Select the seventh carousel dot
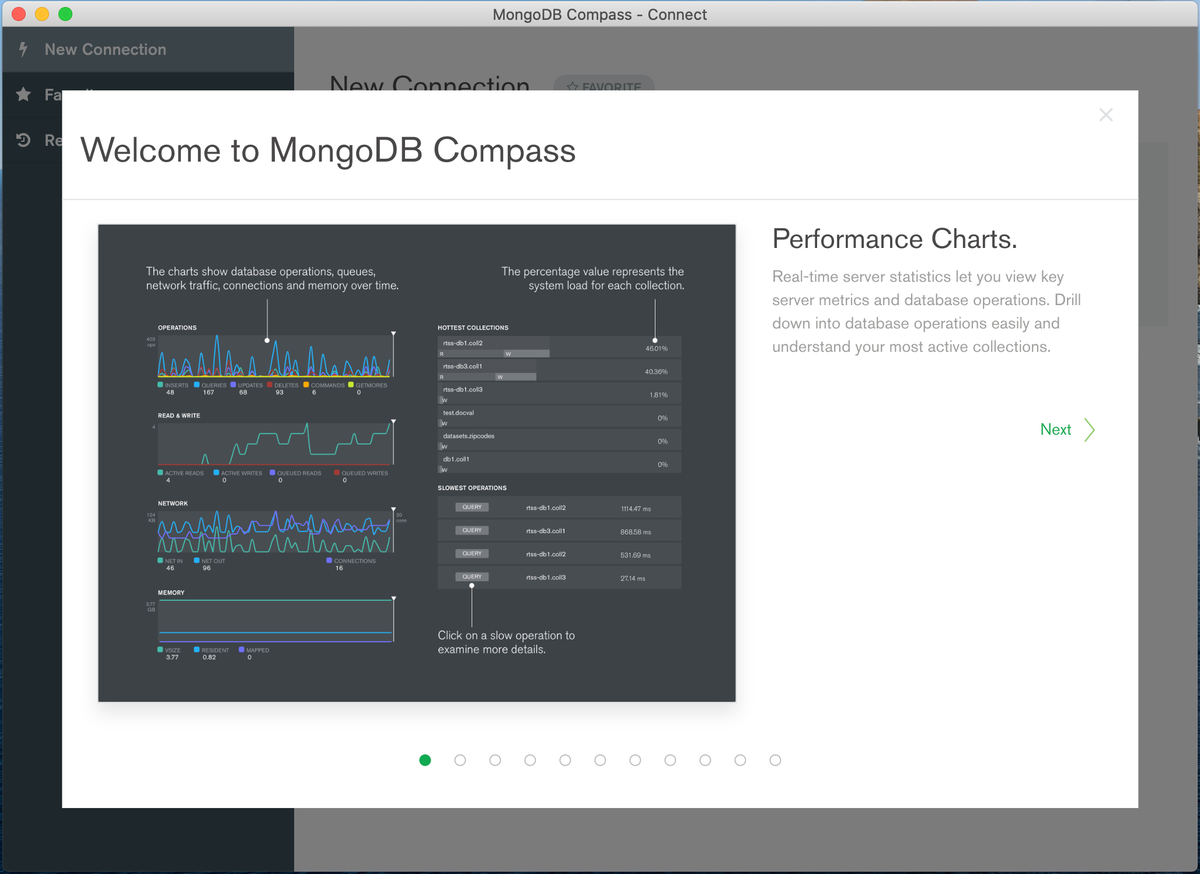The image size is (1200, 874). [x=635, y=760]
